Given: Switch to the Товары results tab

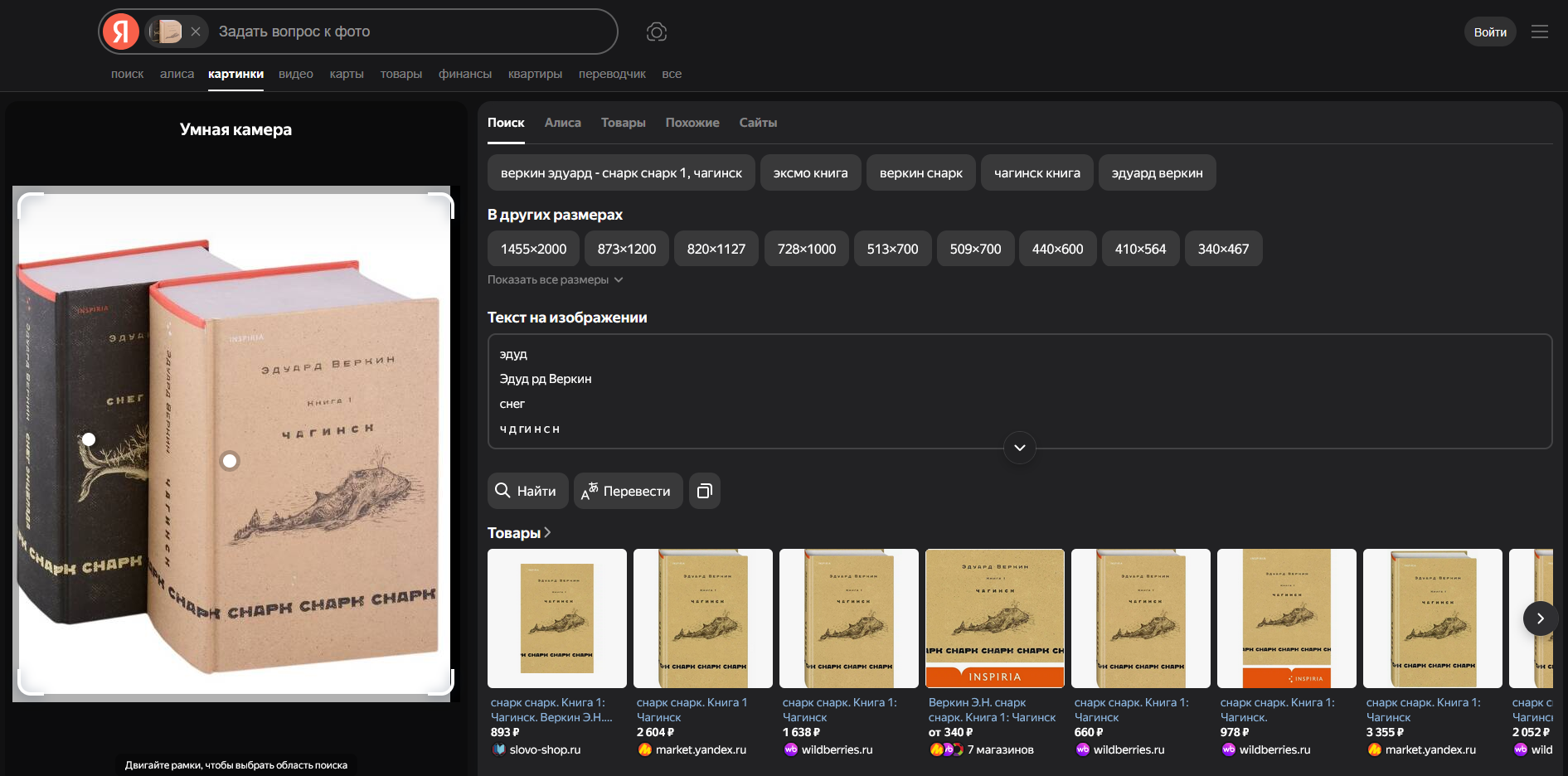Looking at the screenshot, I should click(x=624, y=123).
